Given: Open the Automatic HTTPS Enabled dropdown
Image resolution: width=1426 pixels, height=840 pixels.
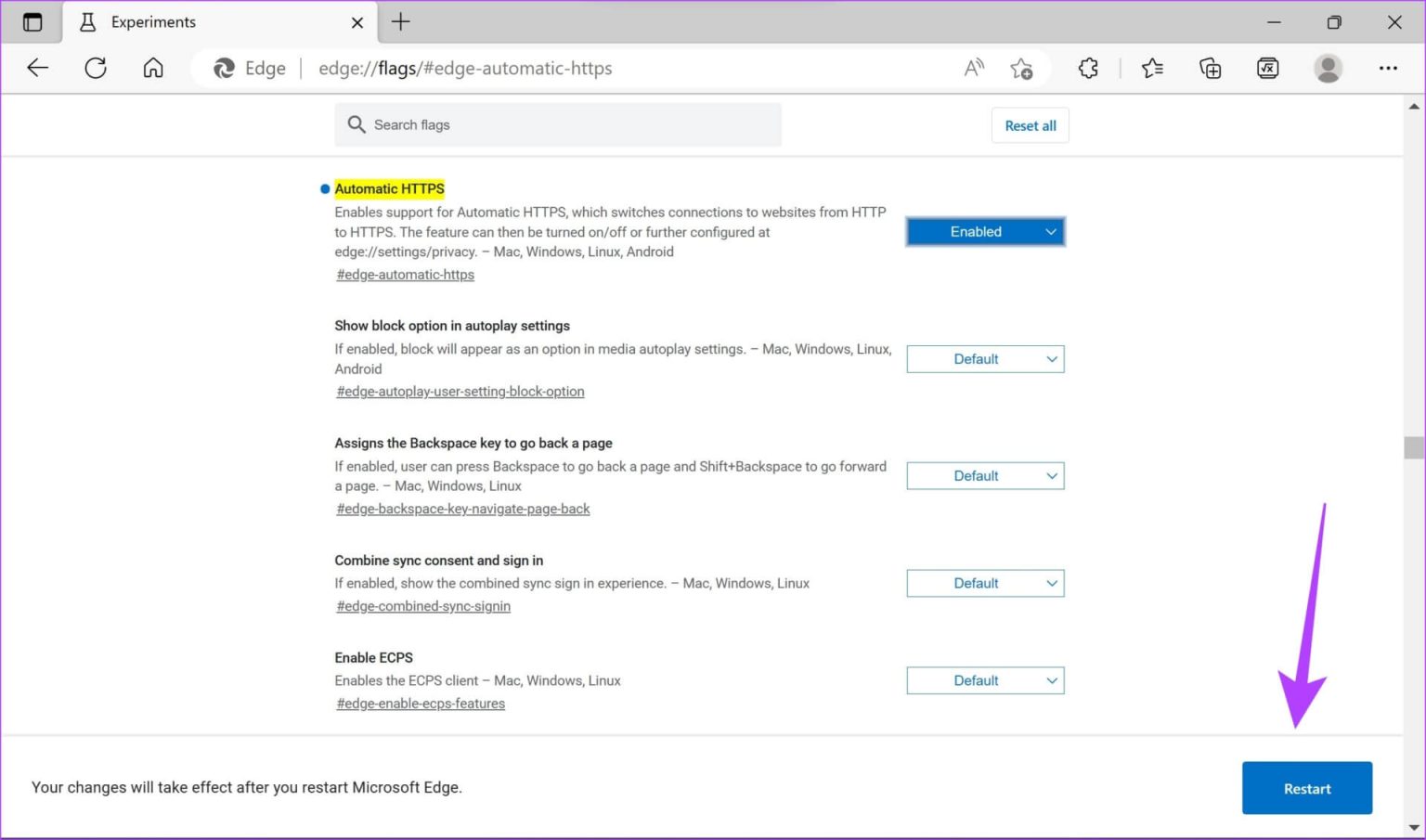Looking at the screenshot, I should [x=984, y=231].
